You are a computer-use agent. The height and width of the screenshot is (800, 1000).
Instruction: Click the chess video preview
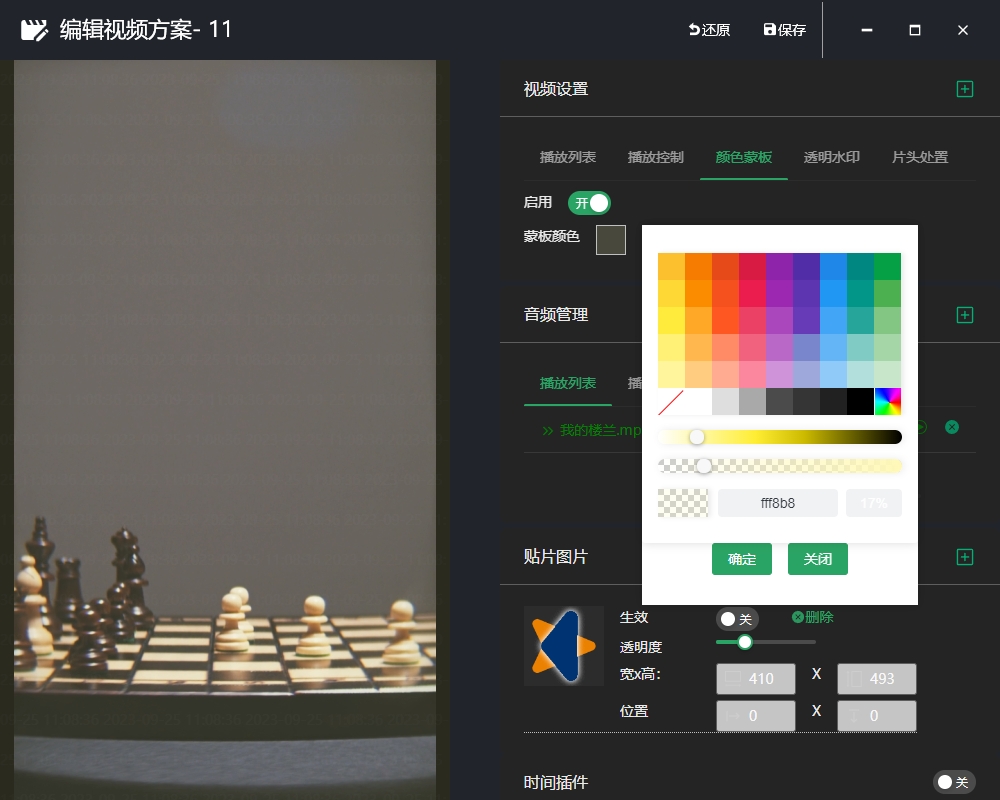[224, 430]
